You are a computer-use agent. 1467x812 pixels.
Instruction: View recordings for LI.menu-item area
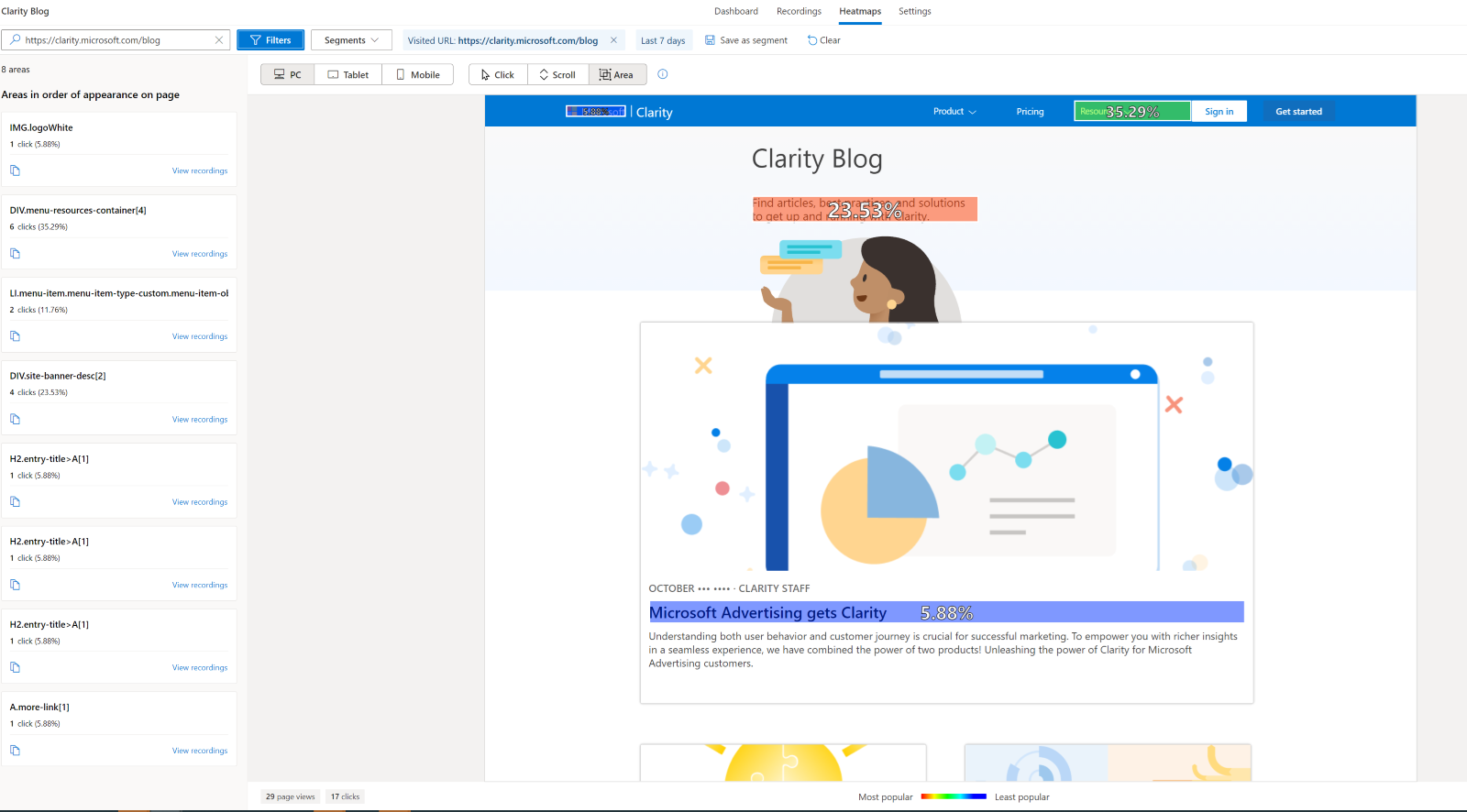200,336
